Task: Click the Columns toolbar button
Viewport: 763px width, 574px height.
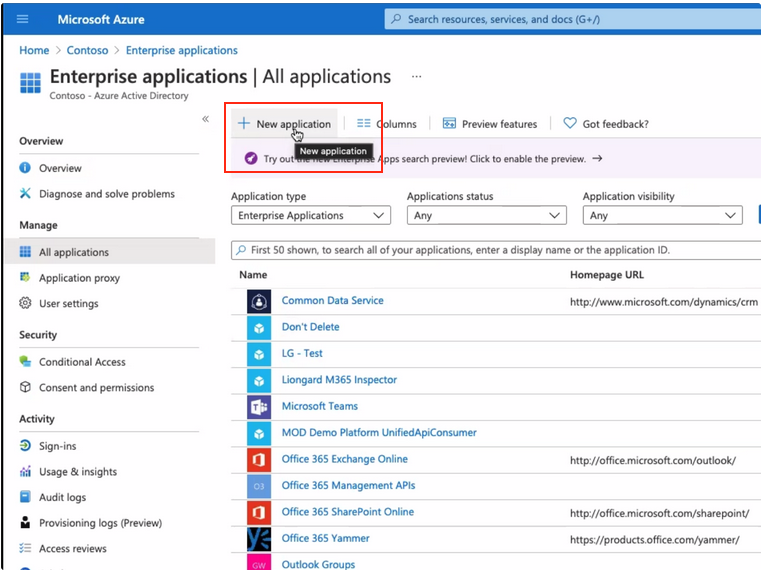Action: 387,124
